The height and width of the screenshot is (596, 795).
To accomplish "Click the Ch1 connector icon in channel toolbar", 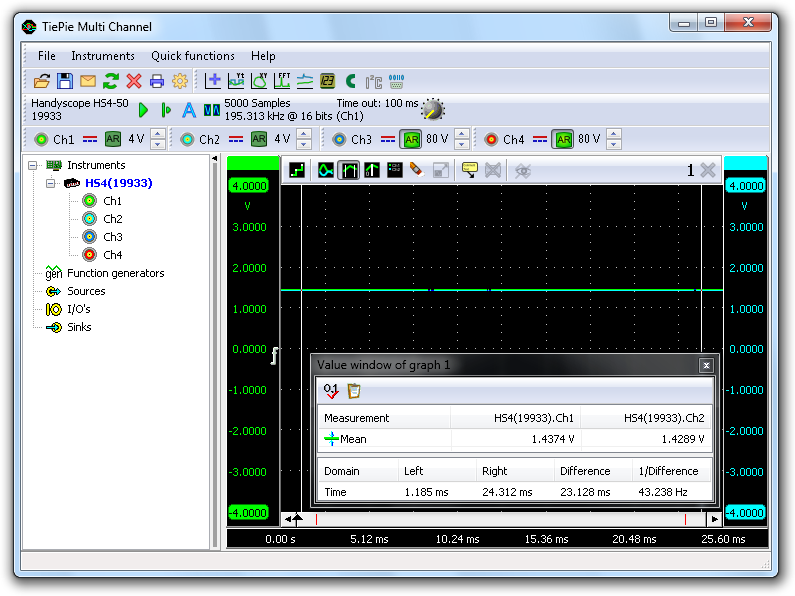I will [x=41, y=139].
